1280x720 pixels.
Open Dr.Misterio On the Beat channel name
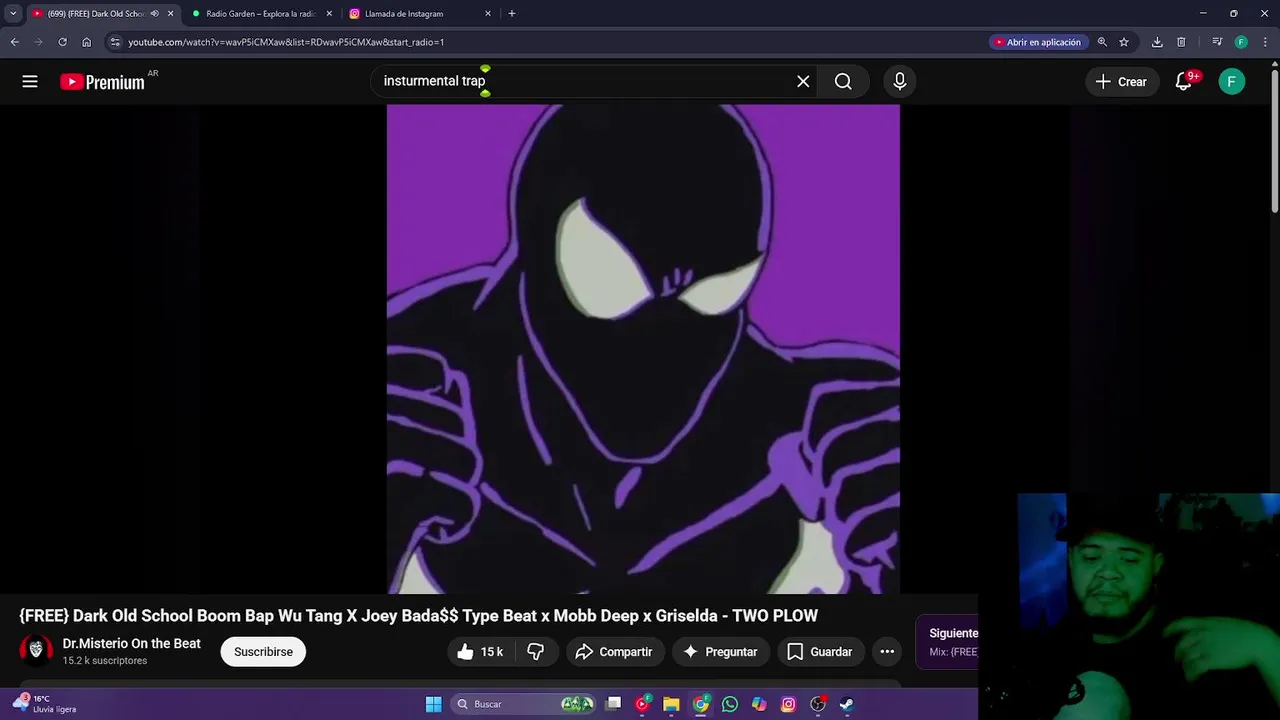point(131,644)
